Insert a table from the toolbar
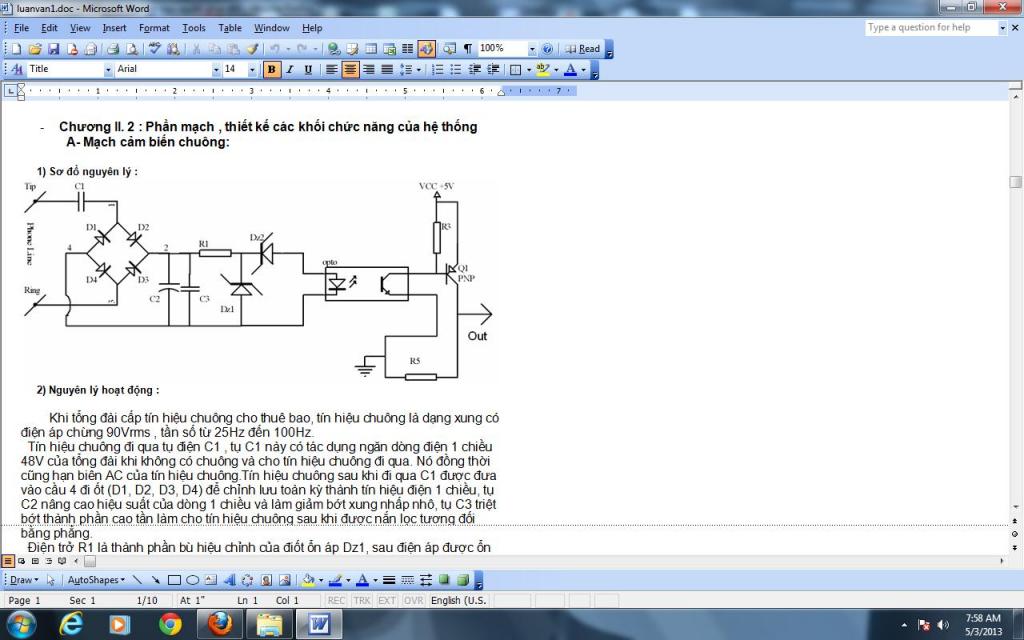This screenshot has height=640, width=1024. coord(371,49)
